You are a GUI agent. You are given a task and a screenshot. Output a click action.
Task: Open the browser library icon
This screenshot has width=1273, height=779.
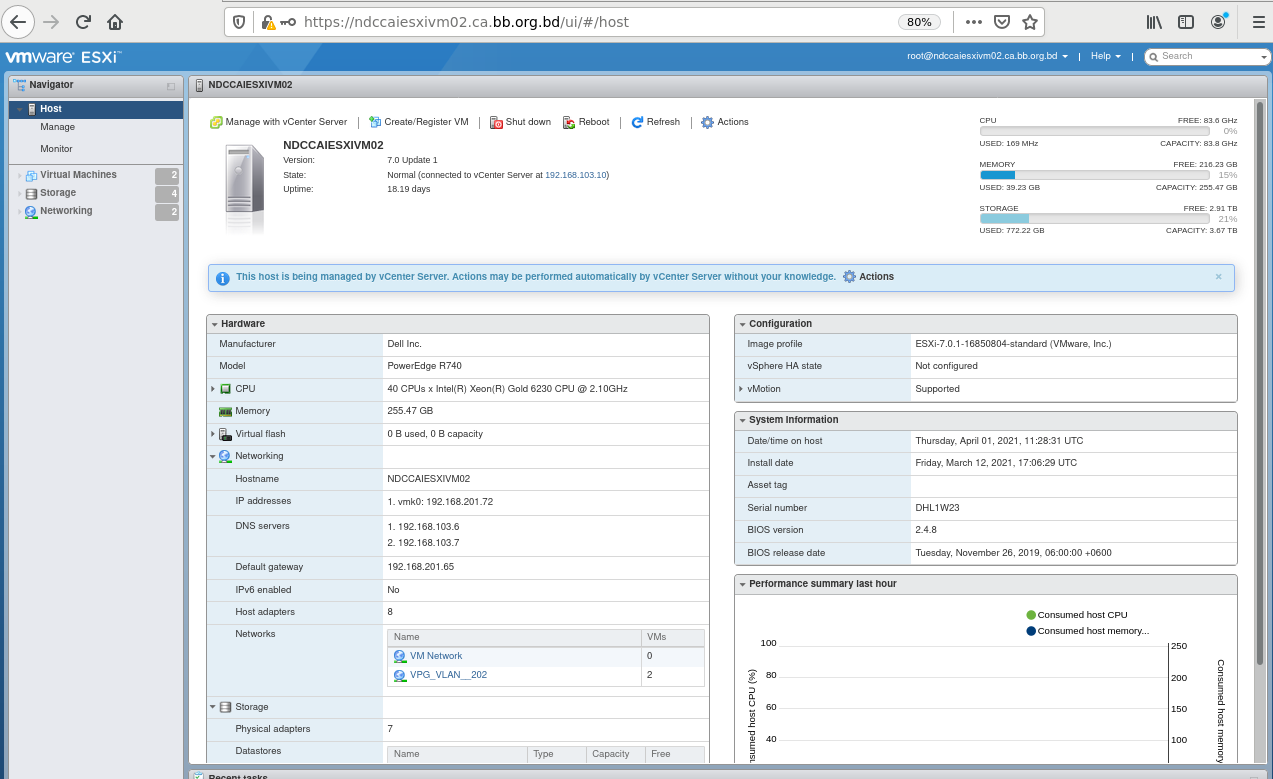tap(1154, 21)
